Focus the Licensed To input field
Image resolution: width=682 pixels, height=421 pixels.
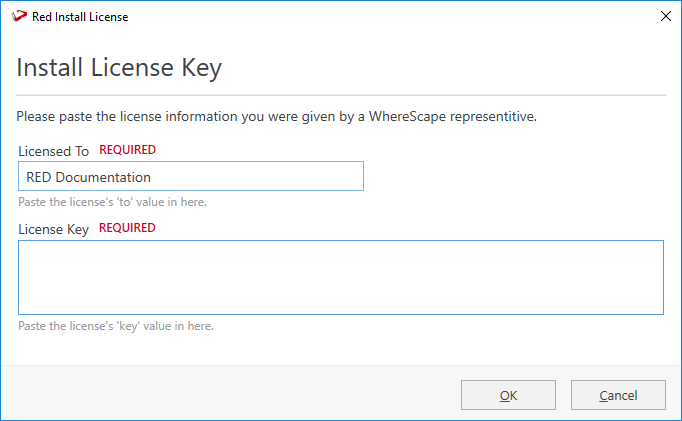[x=190, y=177]
